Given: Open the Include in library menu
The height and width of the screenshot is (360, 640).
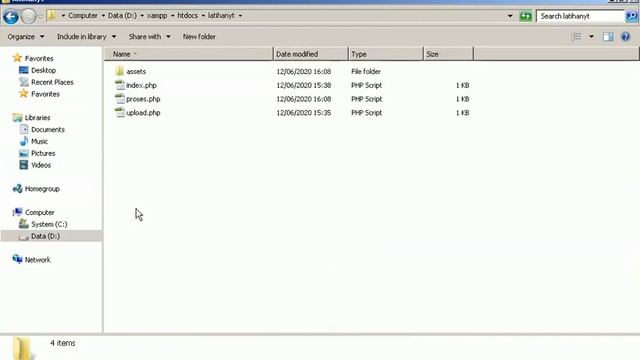Looking at the screenshot, I should click(86, 37).
